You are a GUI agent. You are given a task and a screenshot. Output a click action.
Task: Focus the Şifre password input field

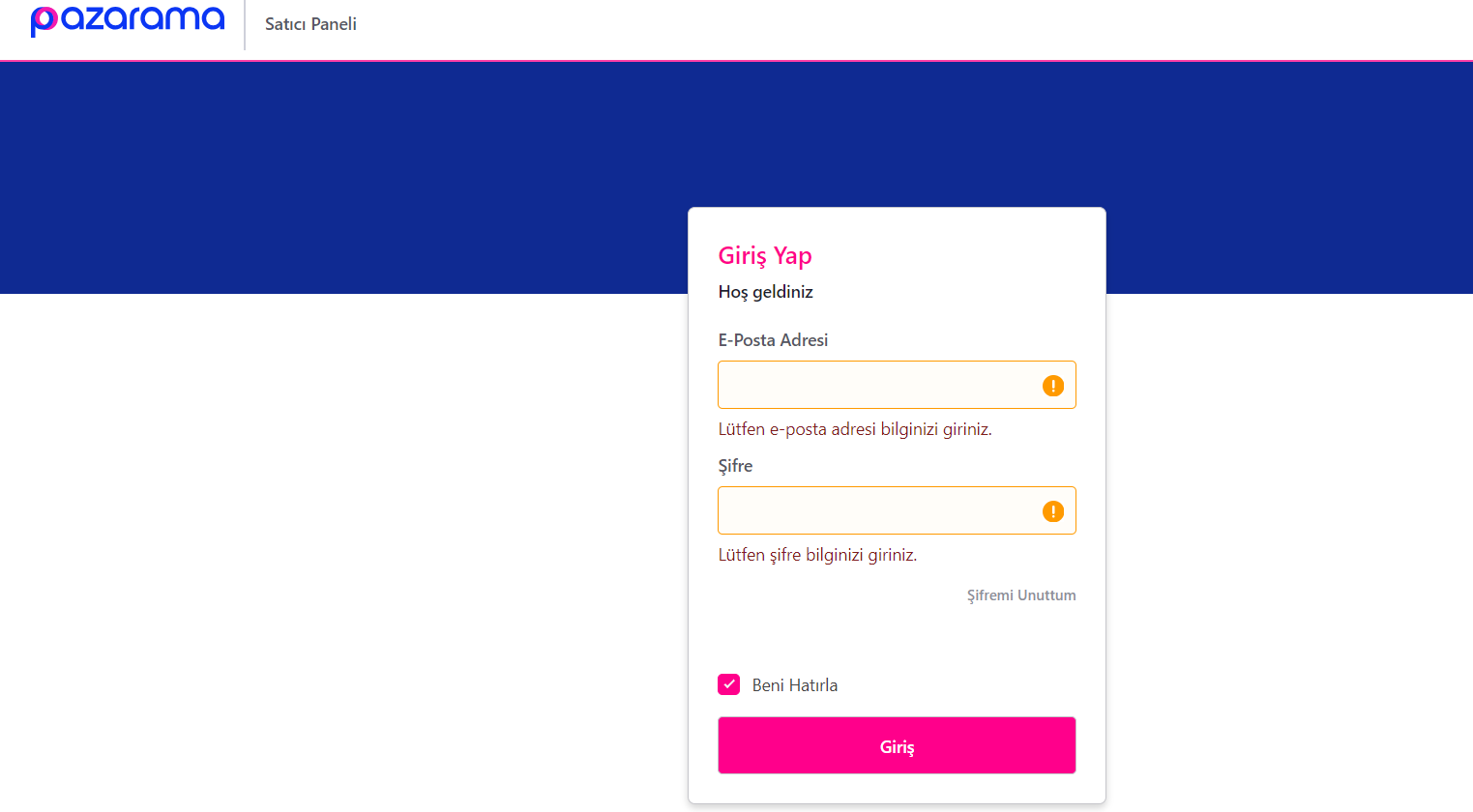(897, 510)
